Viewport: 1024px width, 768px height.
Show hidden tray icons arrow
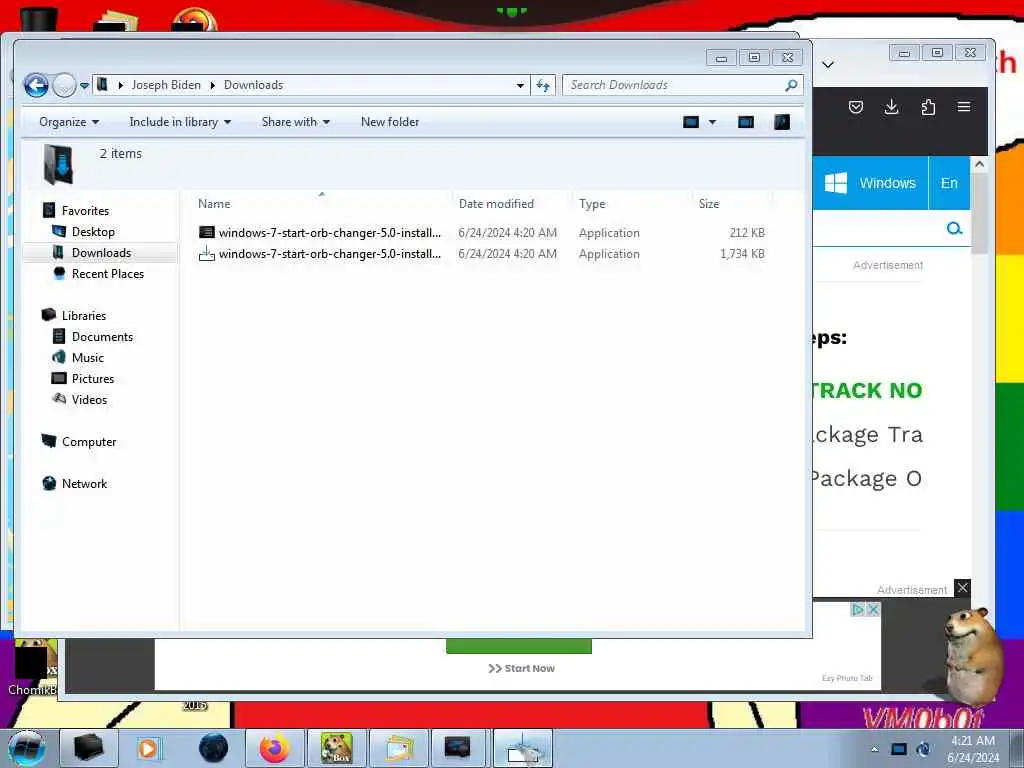pos(874,749)
